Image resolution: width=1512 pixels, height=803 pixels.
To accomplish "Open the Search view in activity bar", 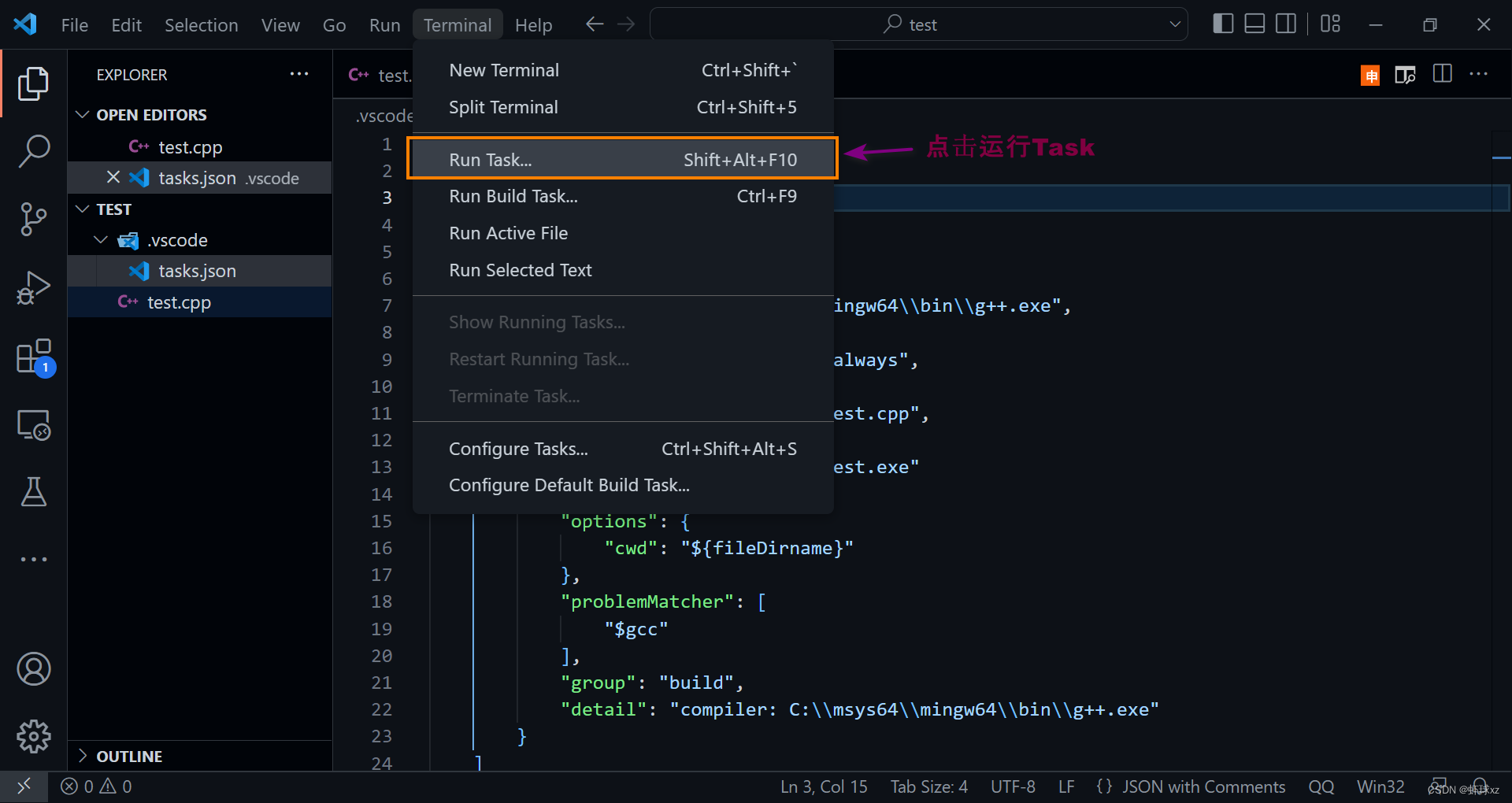I will [33, 150].
